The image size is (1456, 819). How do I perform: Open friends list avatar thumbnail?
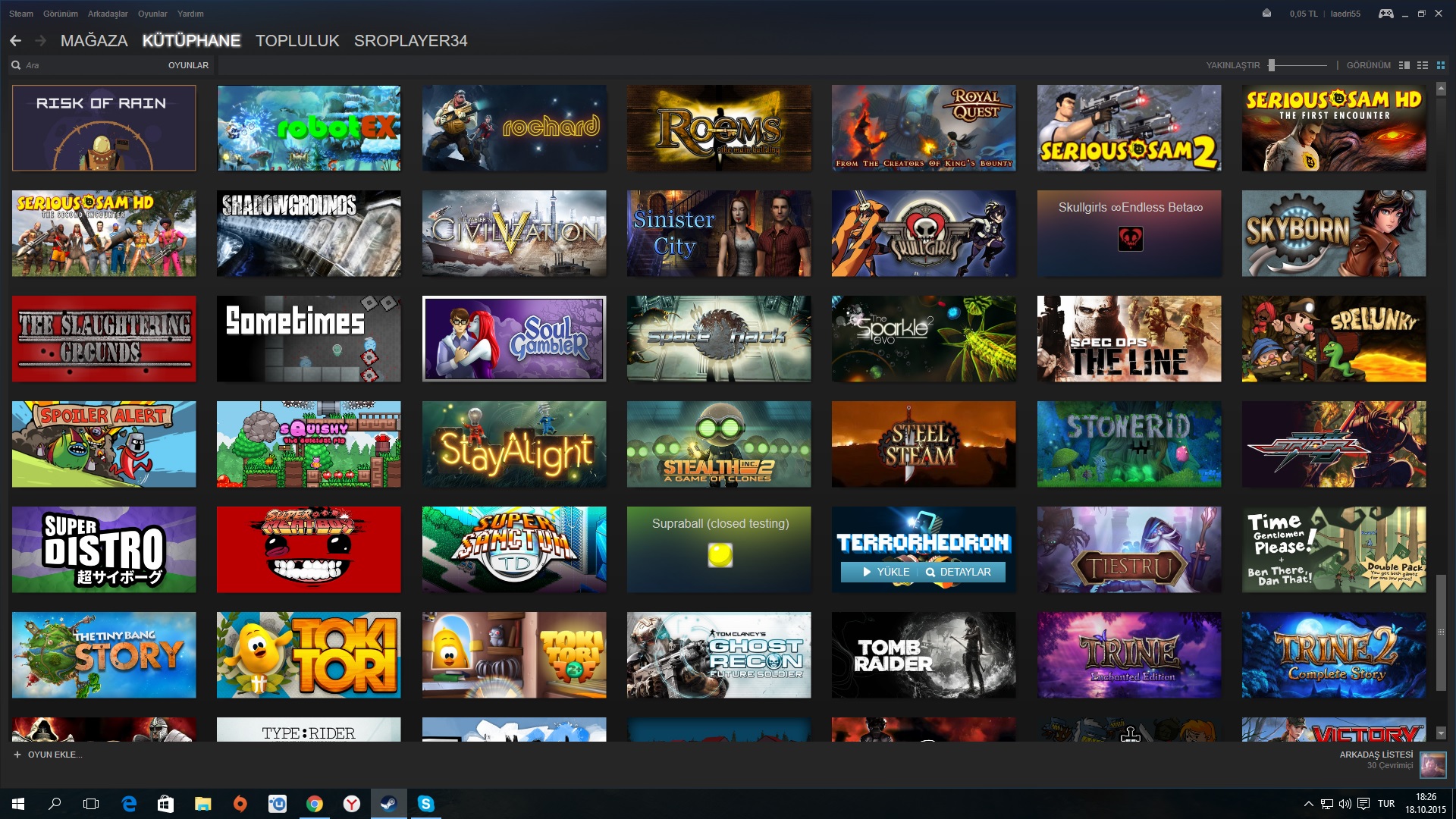(1432, 764)
